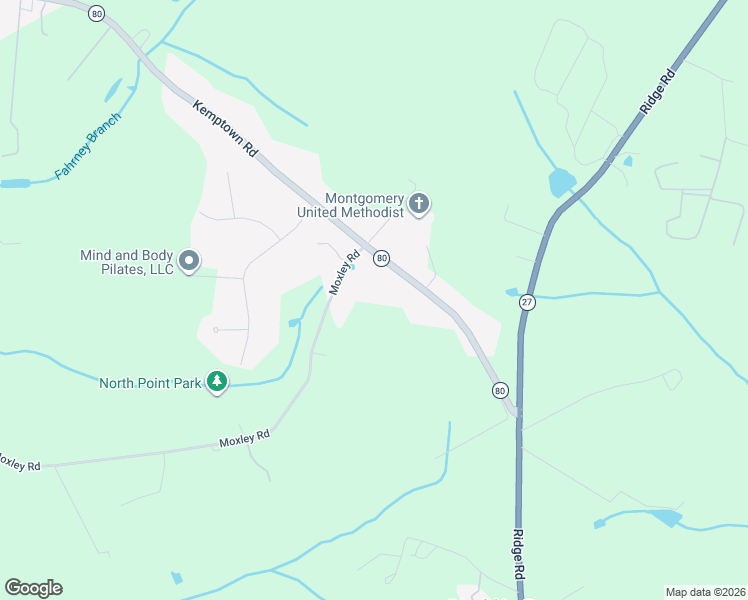Viewport: 748px width, 600px height.
Task: Click the Map data ©2026 attribution
Action: click(x=706, y=592)
